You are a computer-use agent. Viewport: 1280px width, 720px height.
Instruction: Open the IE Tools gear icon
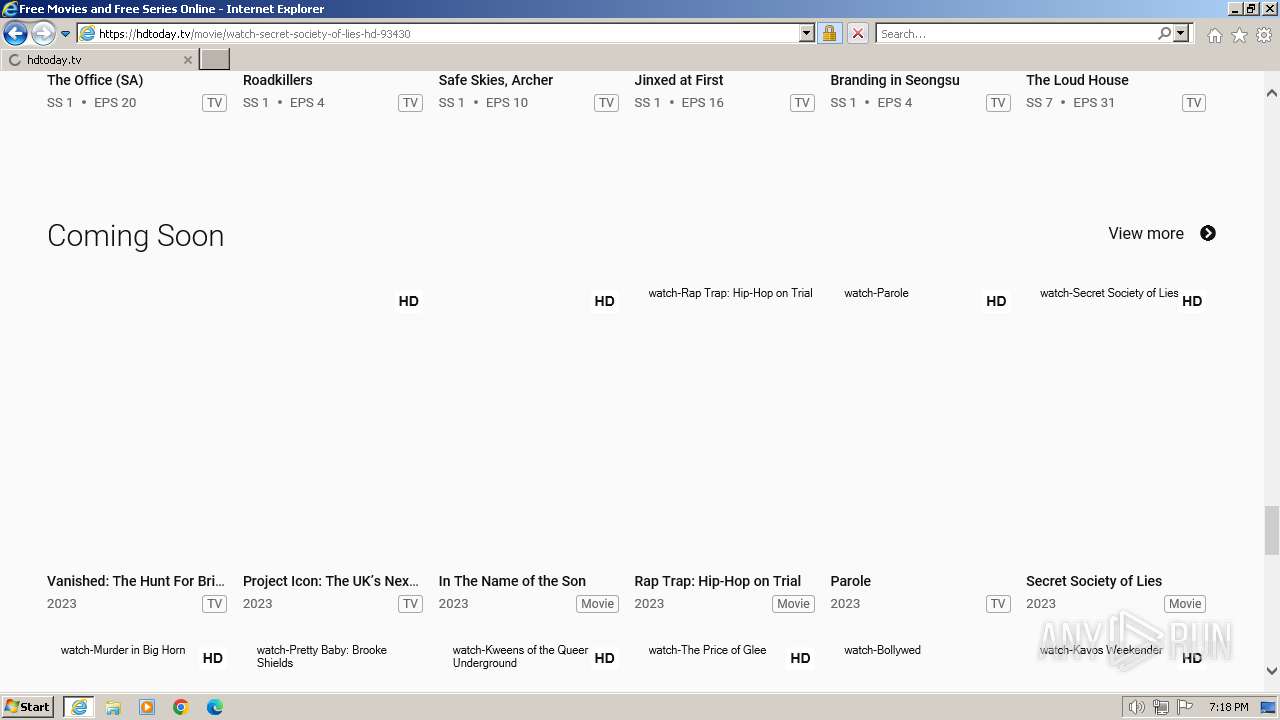click(1264, 35)
